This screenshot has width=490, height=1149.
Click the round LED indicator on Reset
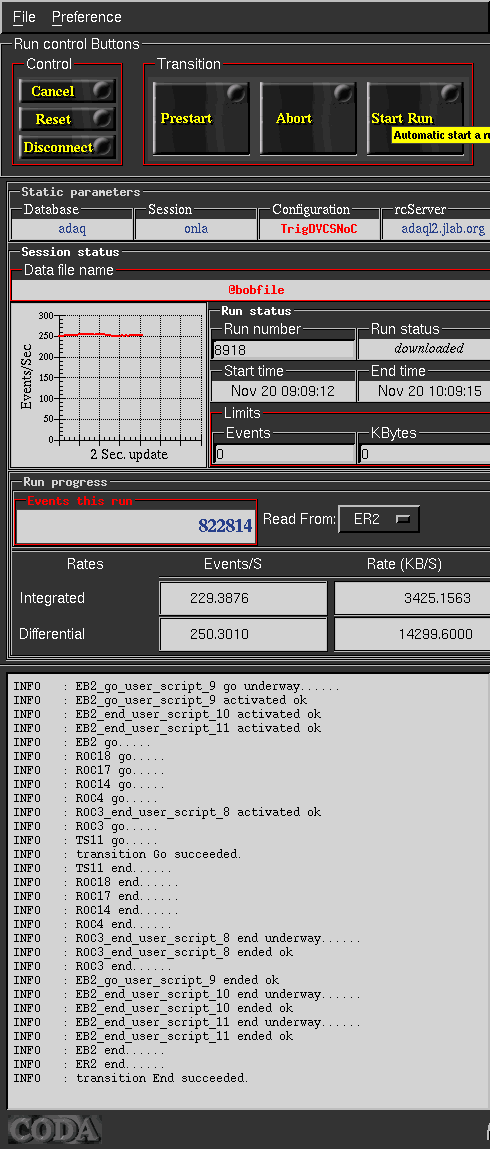103,118
